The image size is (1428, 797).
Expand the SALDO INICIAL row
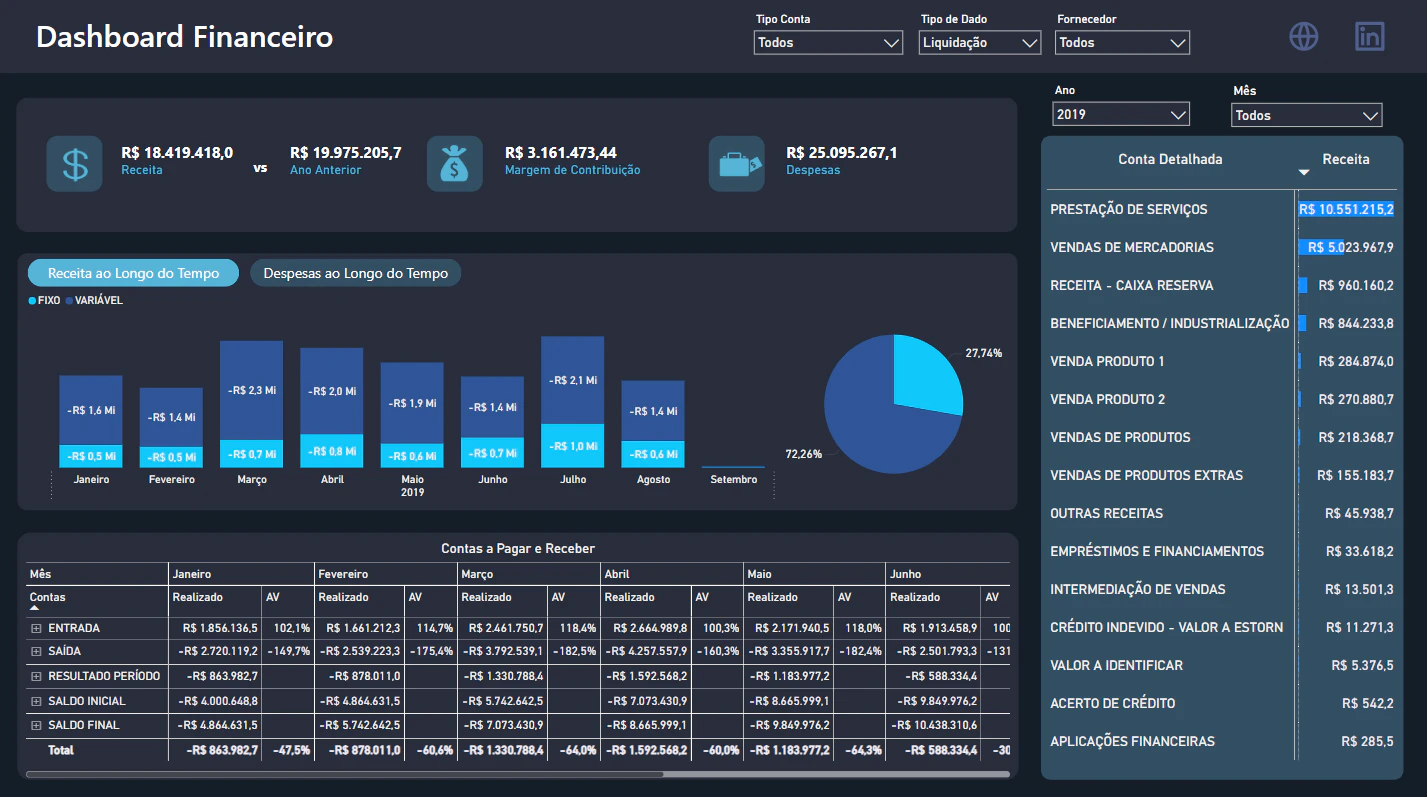[36, 701]
